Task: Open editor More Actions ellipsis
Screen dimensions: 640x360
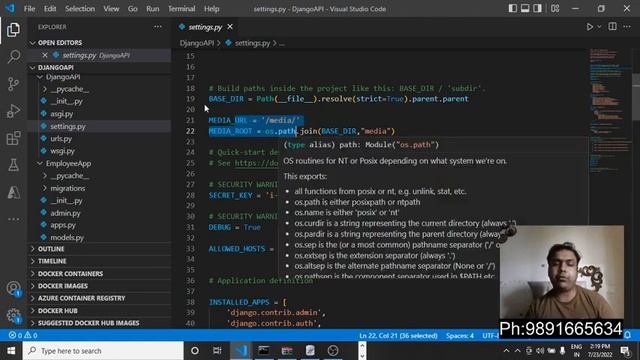Action: tap(627, 27)
